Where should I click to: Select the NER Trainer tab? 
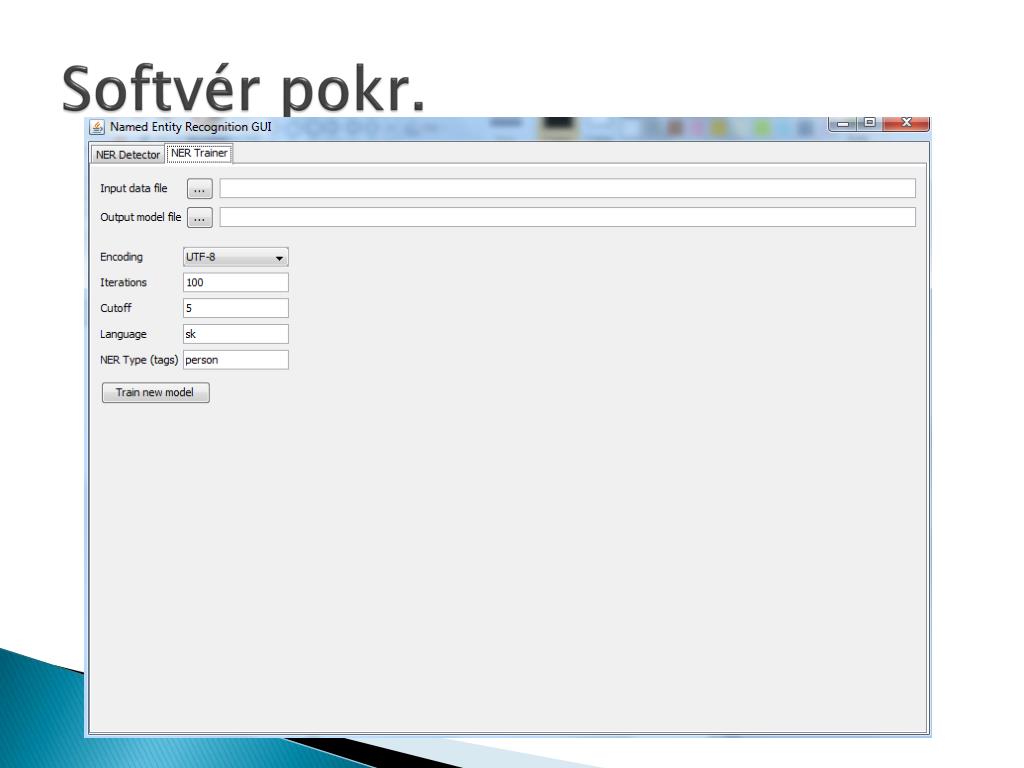tap(199, 153)
